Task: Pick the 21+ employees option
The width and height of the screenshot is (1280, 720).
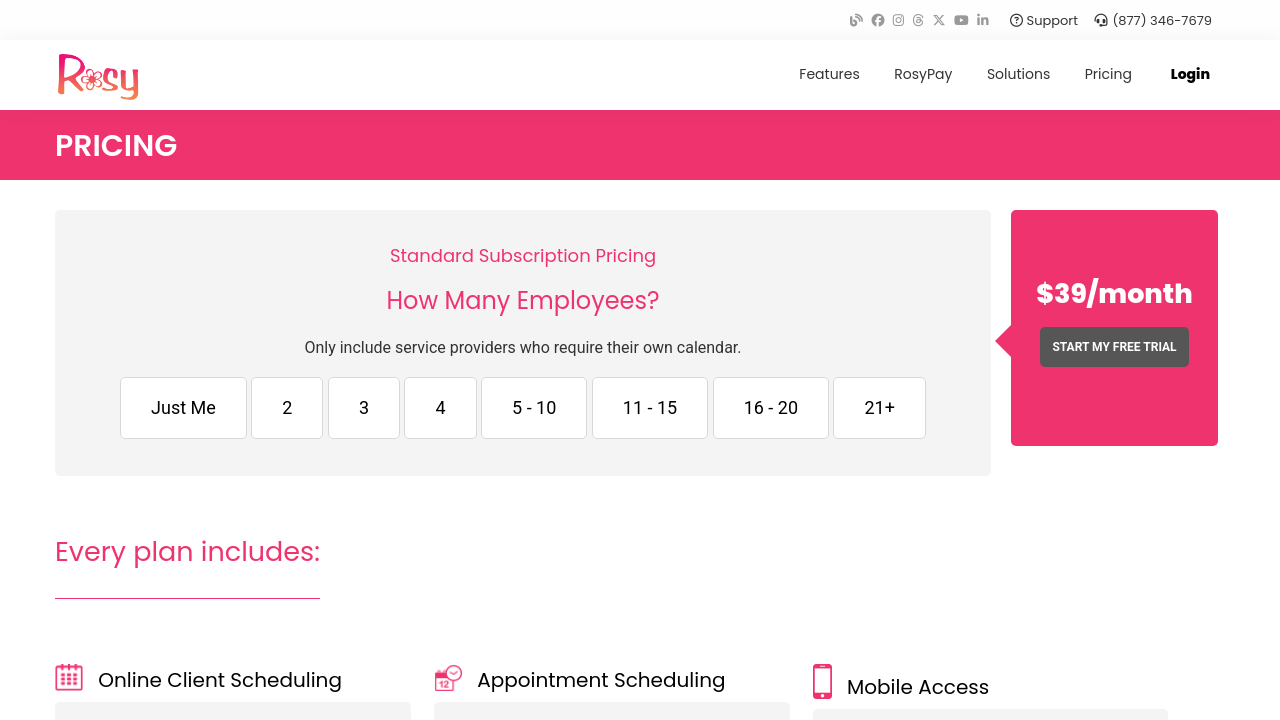Action: coord(879,408)
